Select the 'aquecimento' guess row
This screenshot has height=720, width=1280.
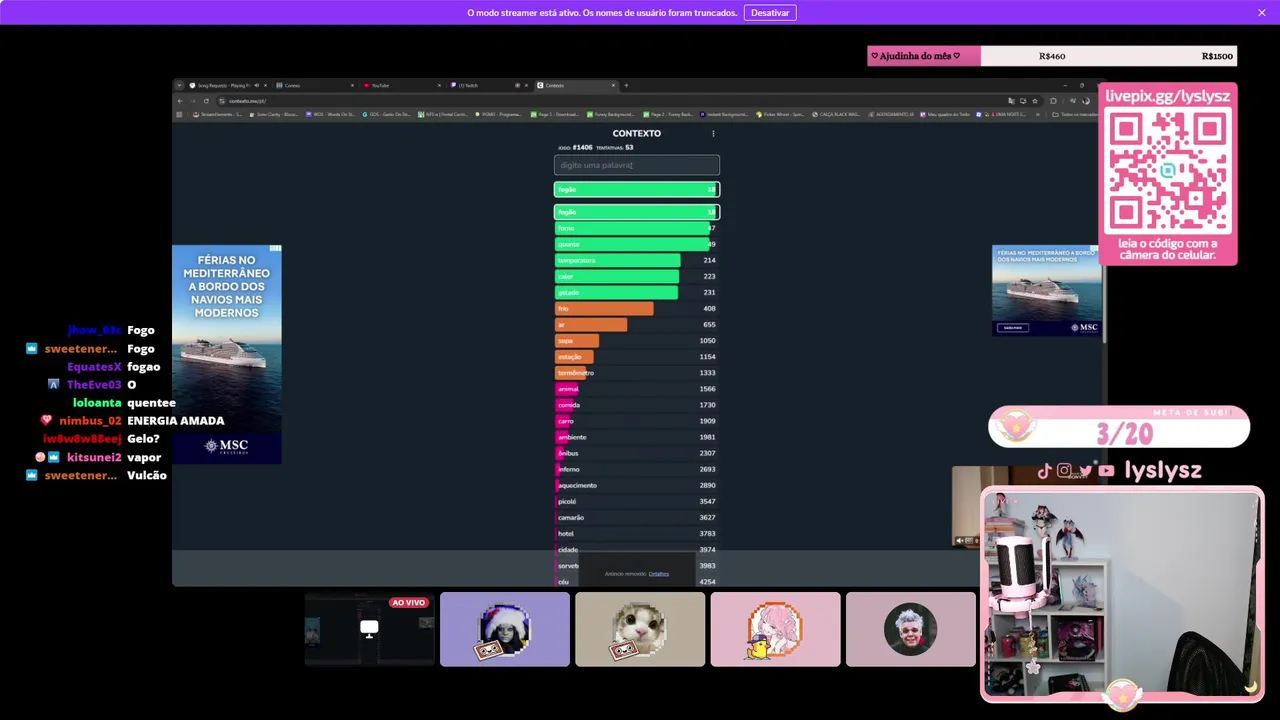tap(637, 485)
